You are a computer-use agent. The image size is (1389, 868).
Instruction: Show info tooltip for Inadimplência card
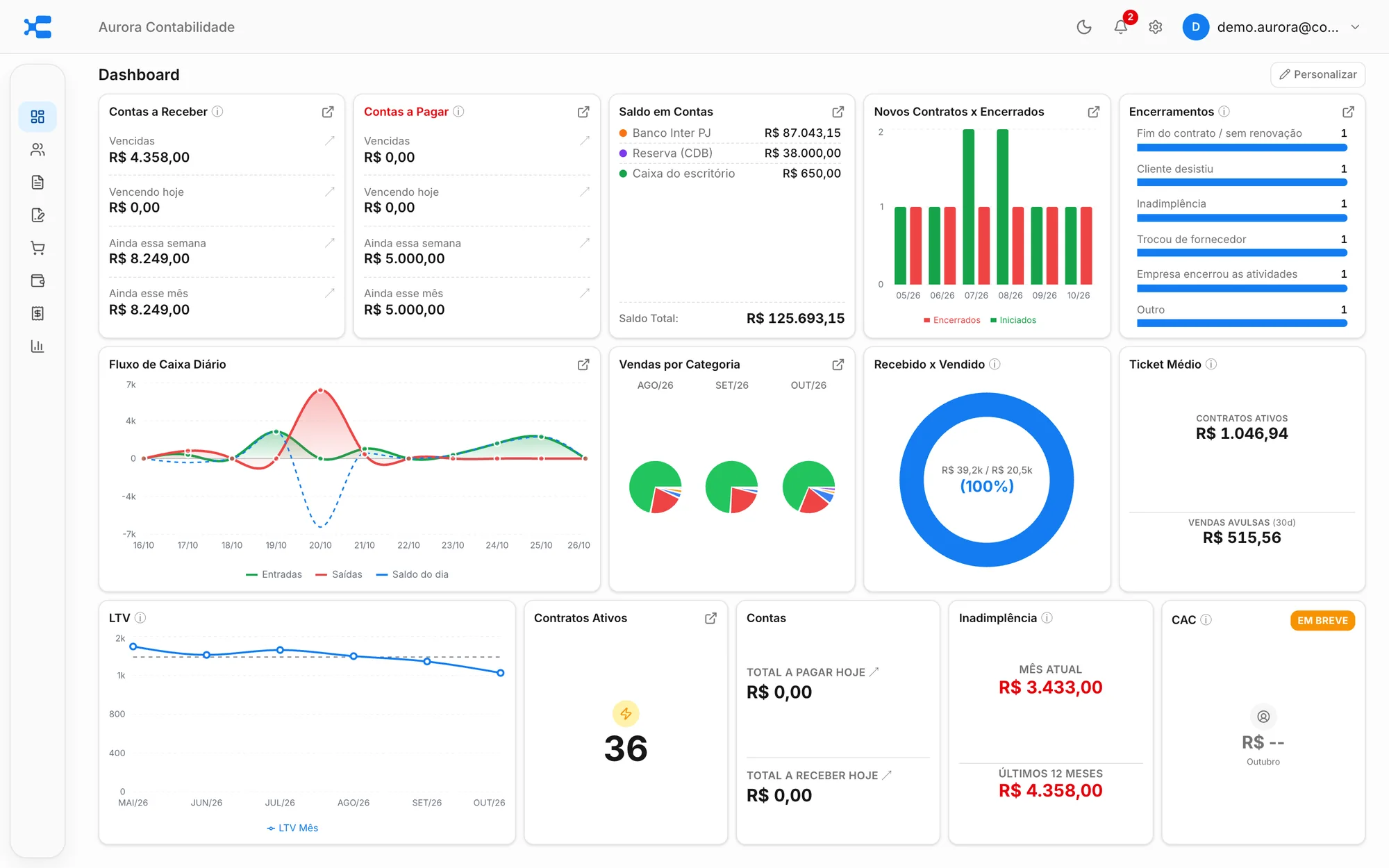(x=1047, y=617)
